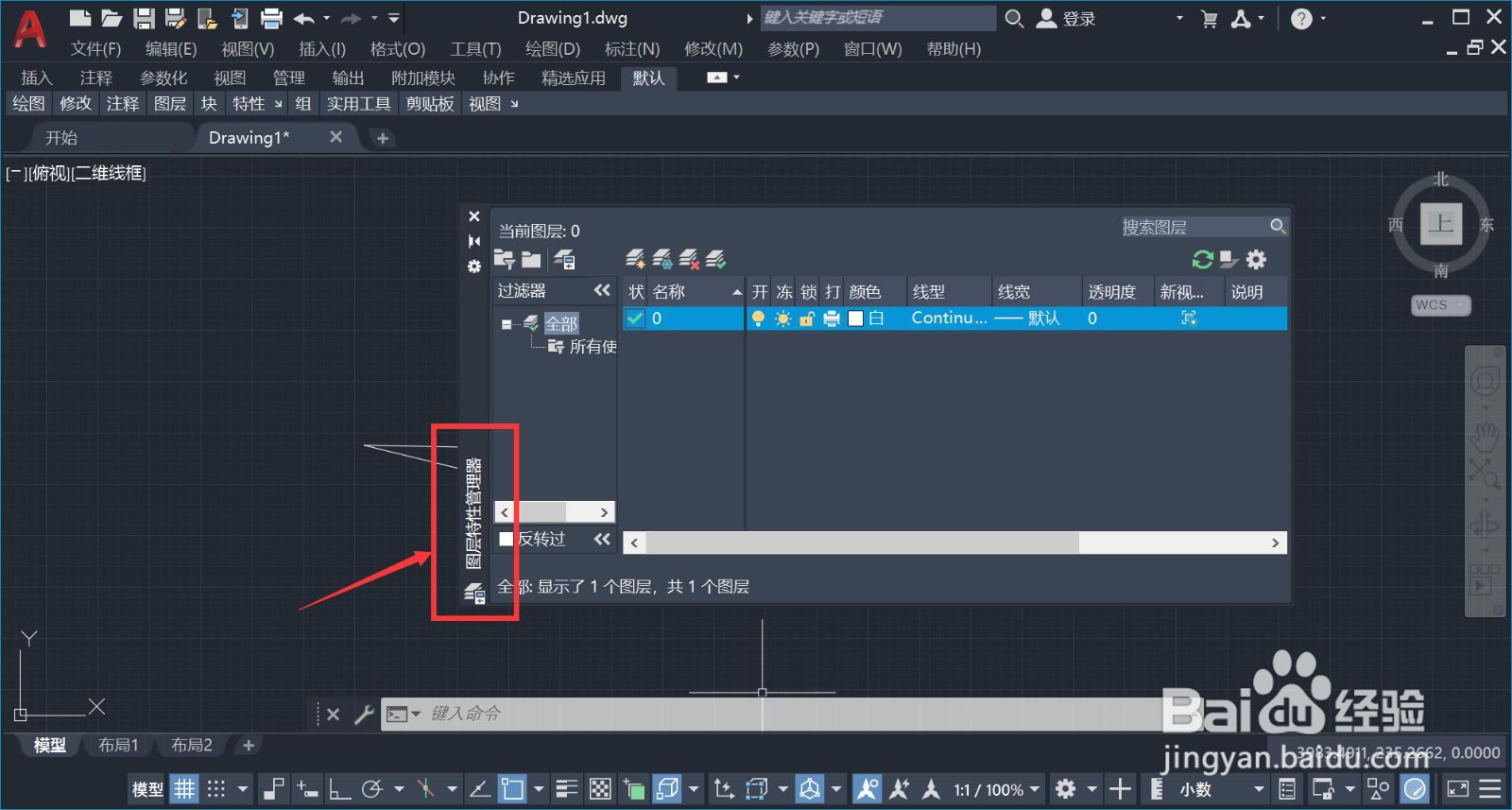Open the login 登录 dropdown
Image resolution: width=1512 pixels, height=810 pixels.
coord(1178,18)
